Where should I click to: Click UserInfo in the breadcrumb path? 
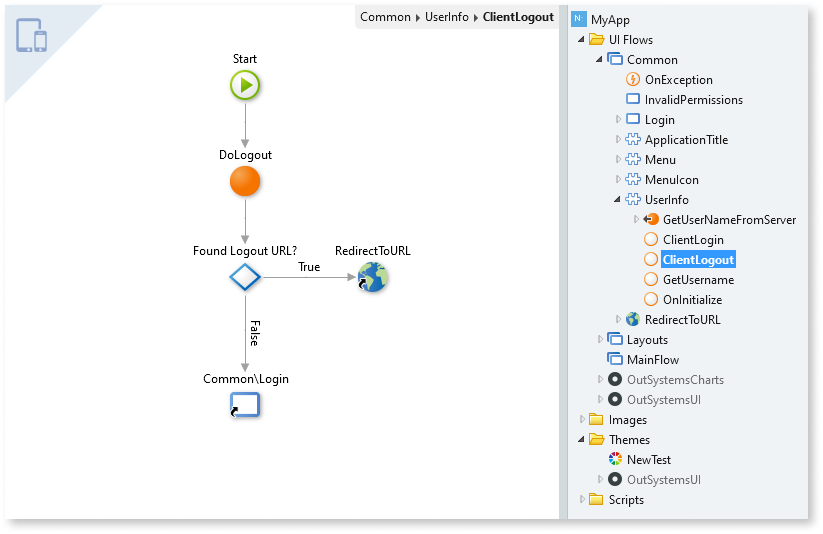tap(446, 17)
